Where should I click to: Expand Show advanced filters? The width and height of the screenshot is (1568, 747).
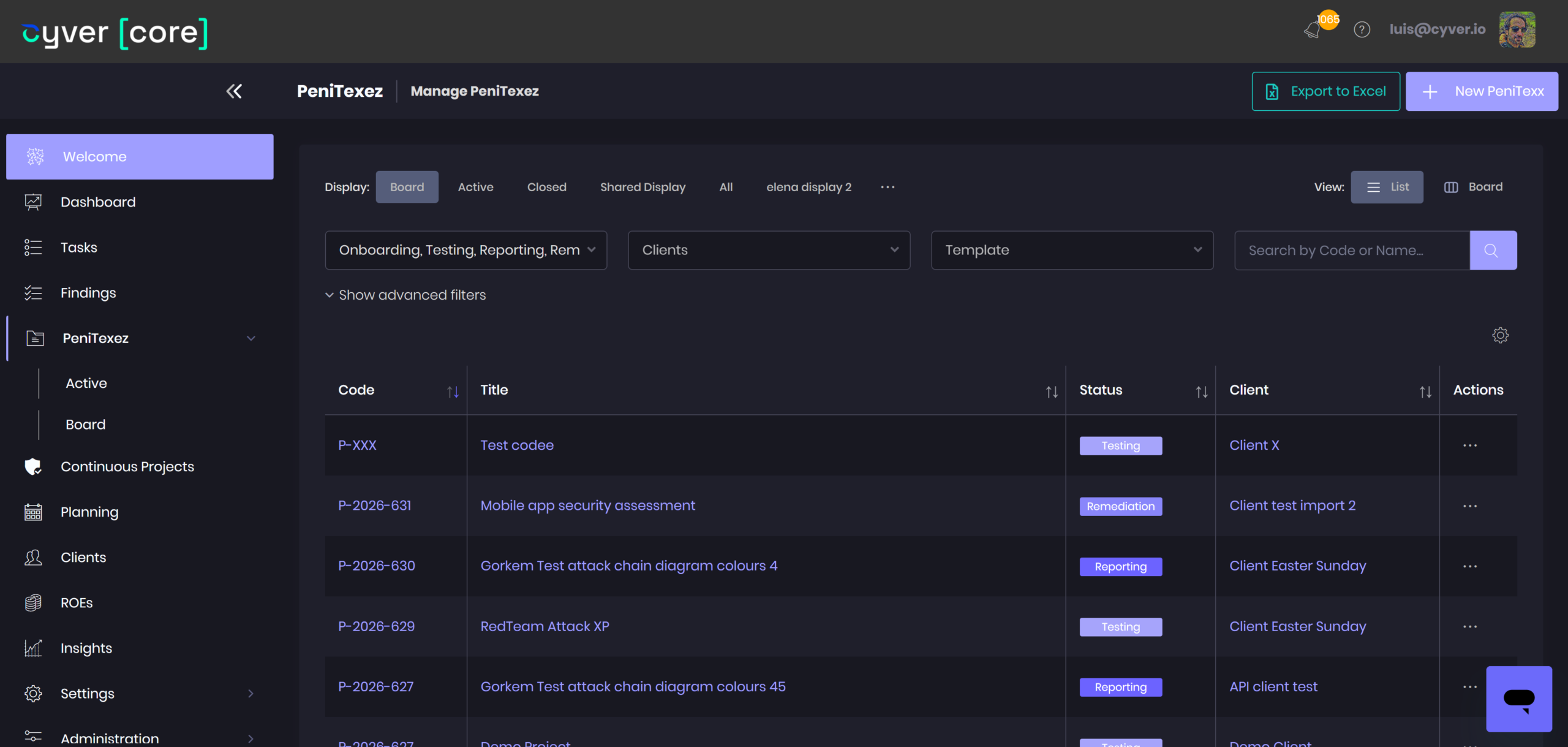[405, 295]
